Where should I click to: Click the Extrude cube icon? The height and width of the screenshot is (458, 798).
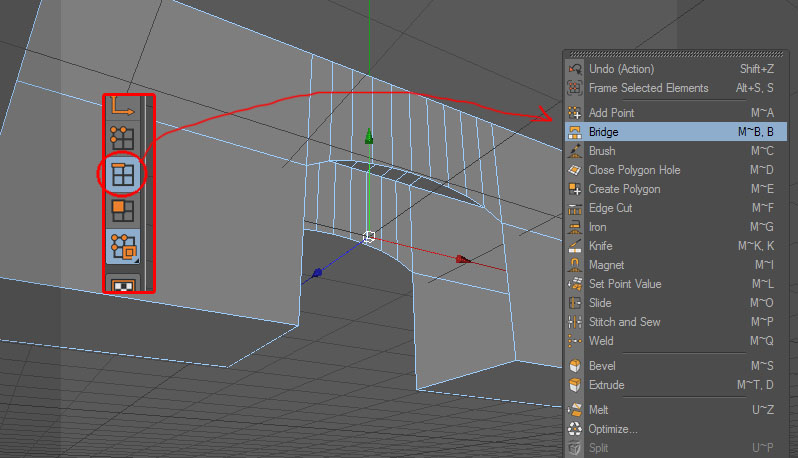pos(575,385)
